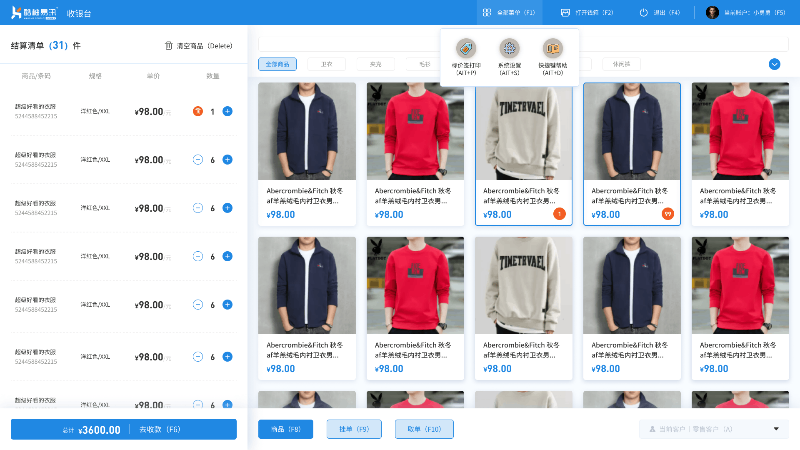
Task: Open the shortcut key help icon (ALT+D)
Action: (x=553, y=48)
